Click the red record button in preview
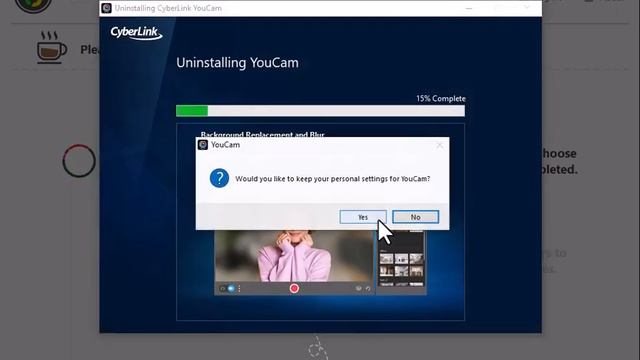 (x=294, y=289)
